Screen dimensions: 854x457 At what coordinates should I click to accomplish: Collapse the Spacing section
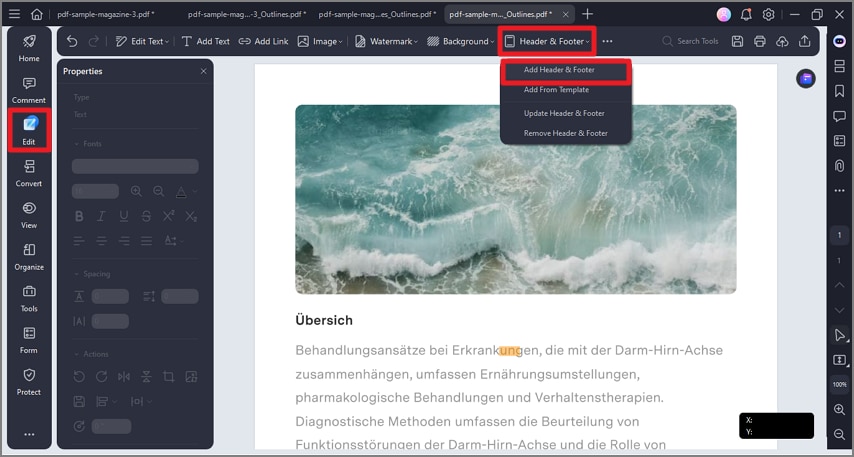pos(77,274)
